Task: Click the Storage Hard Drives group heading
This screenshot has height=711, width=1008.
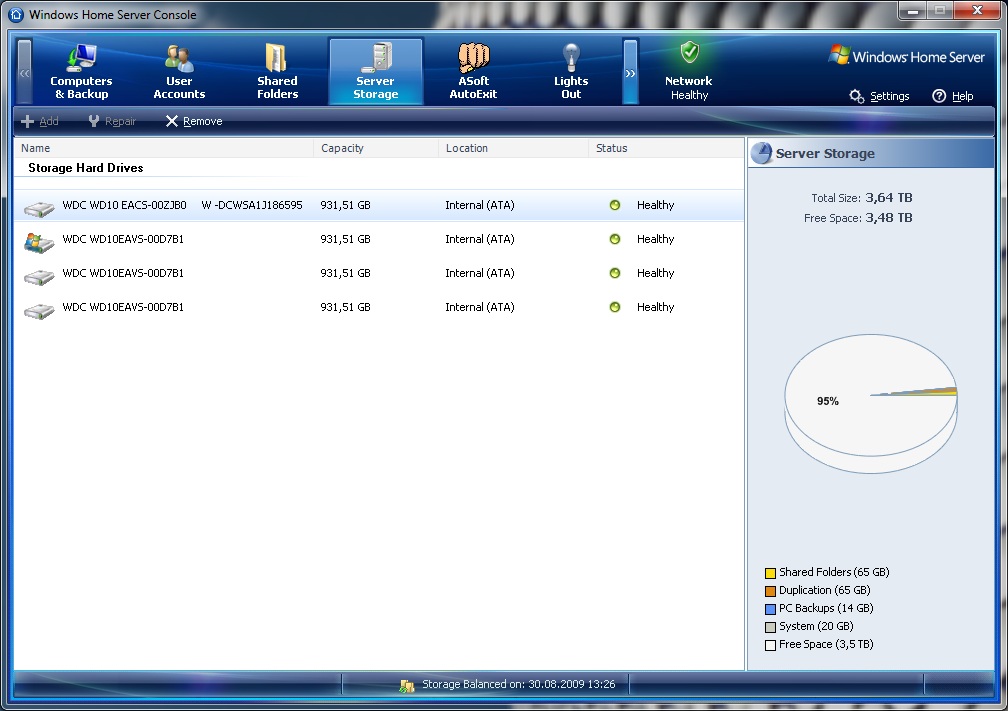Action: point(86,168)
